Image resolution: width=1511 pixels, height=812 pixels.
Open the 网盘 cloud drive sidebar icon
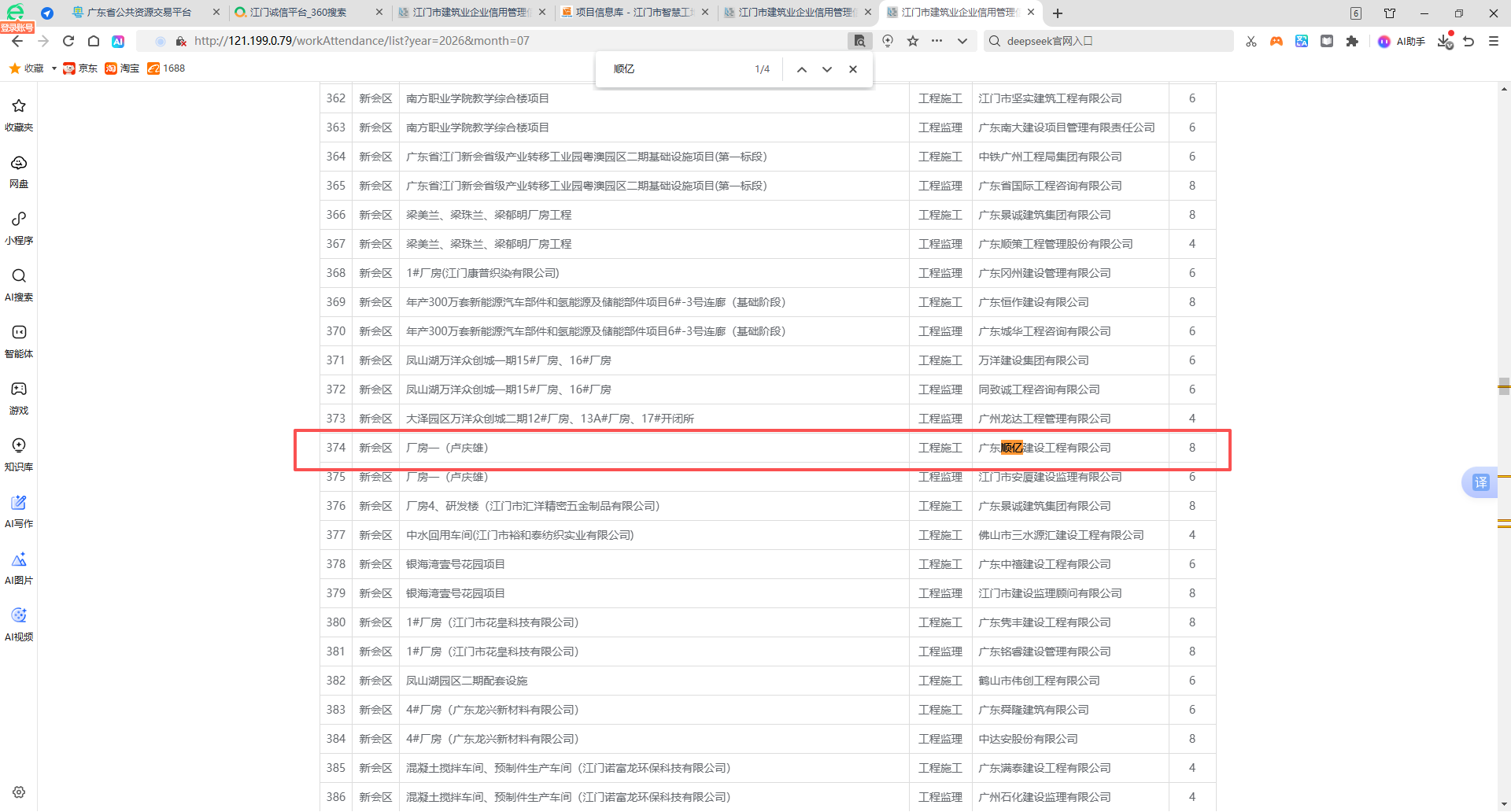(x=19, y=172)
